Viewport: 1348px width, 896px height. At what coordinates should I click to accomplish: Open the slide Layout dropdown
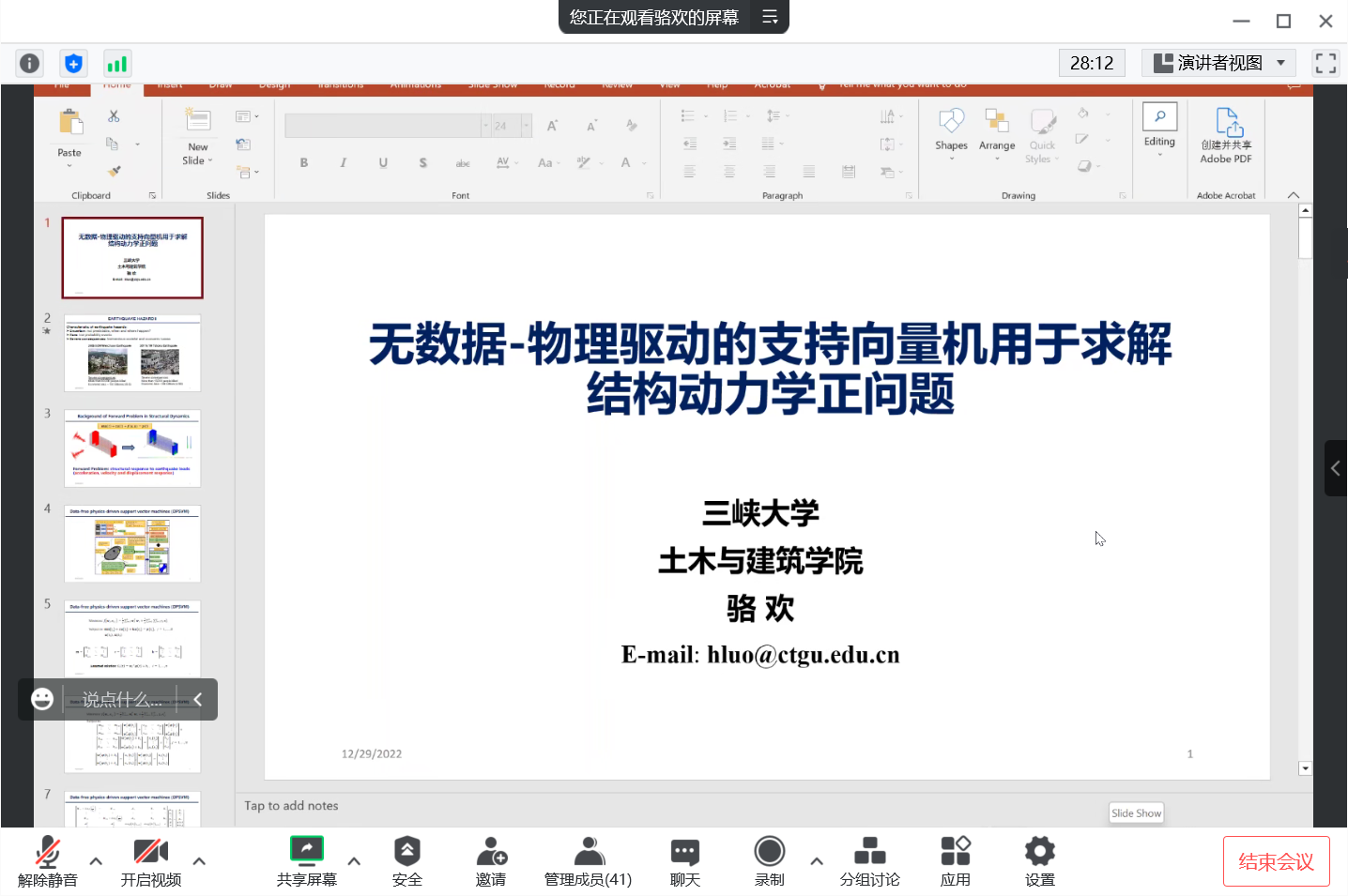point(247,116)
